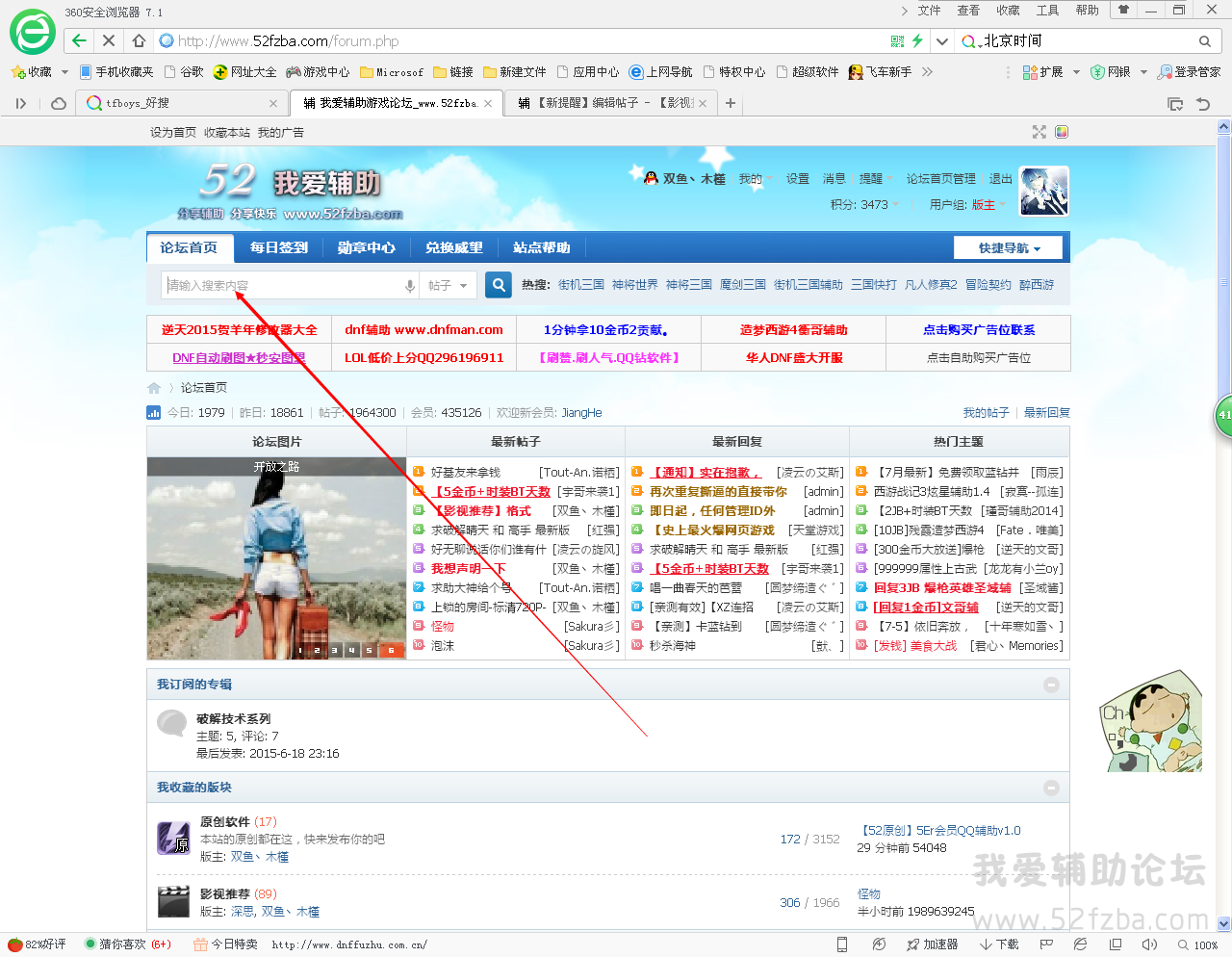Click the fullscreen expand icon below tabs
The width and height of the screenshot is (1232, 957).
pyautogui.click(x=1039, y=132)
